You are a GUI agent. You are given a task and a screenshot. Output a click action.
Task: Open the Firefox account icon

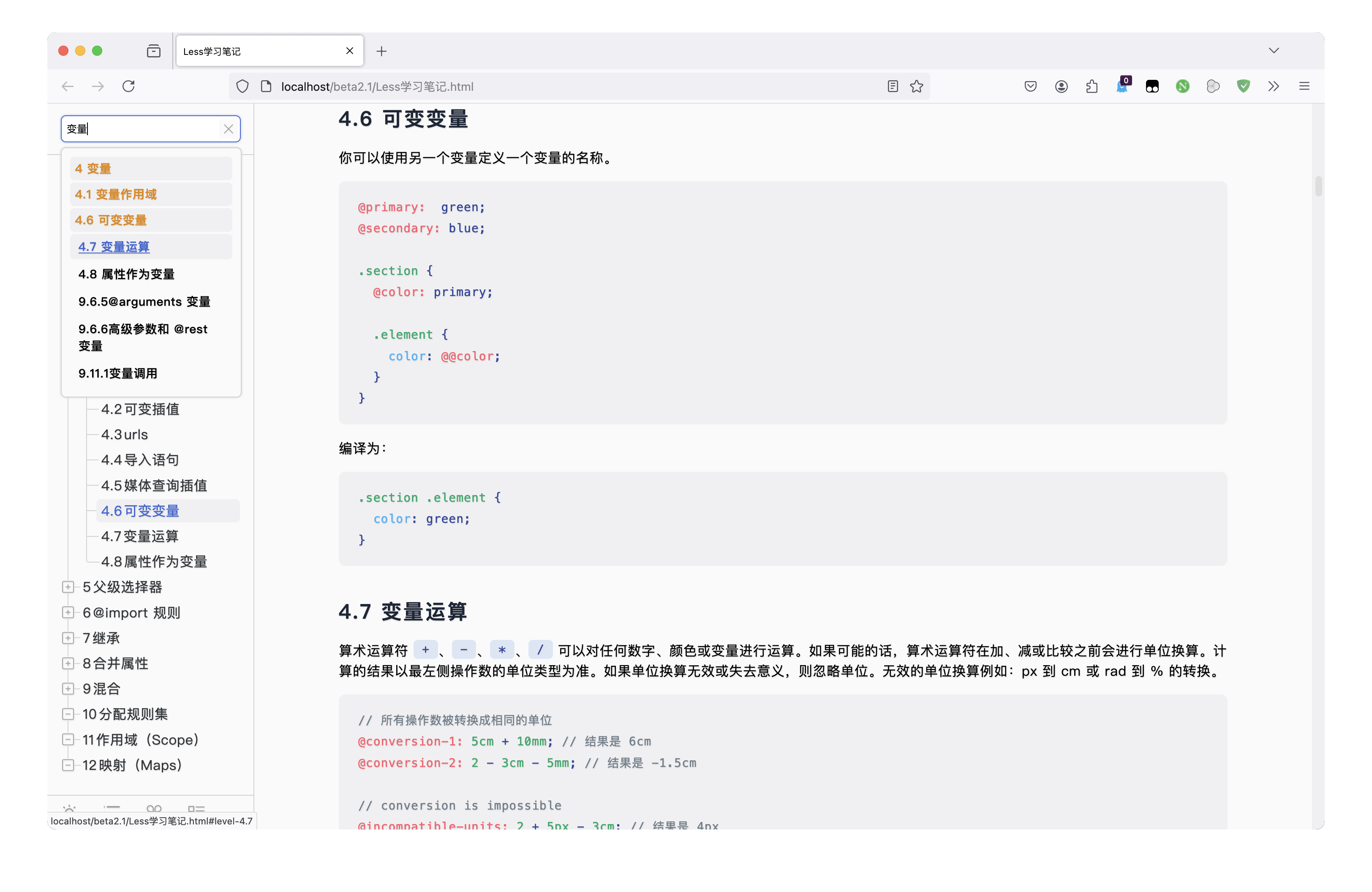[1061, 87]
